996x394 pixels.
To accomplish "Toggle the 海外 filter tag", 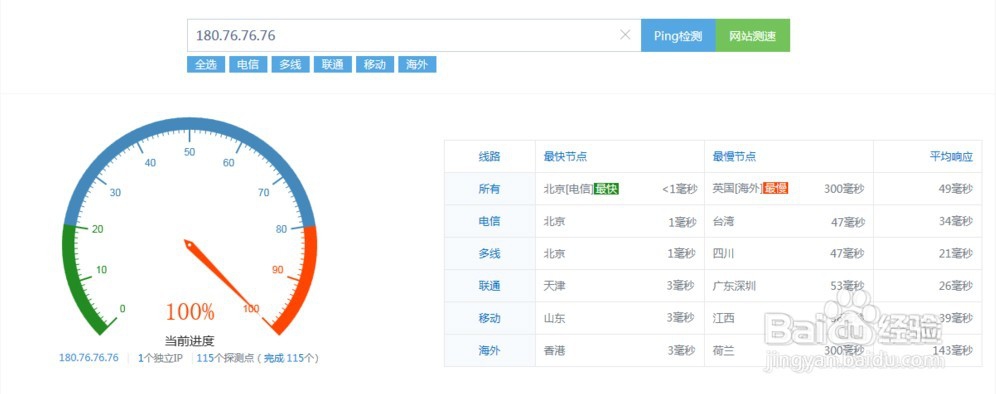I will coord(417,65).
